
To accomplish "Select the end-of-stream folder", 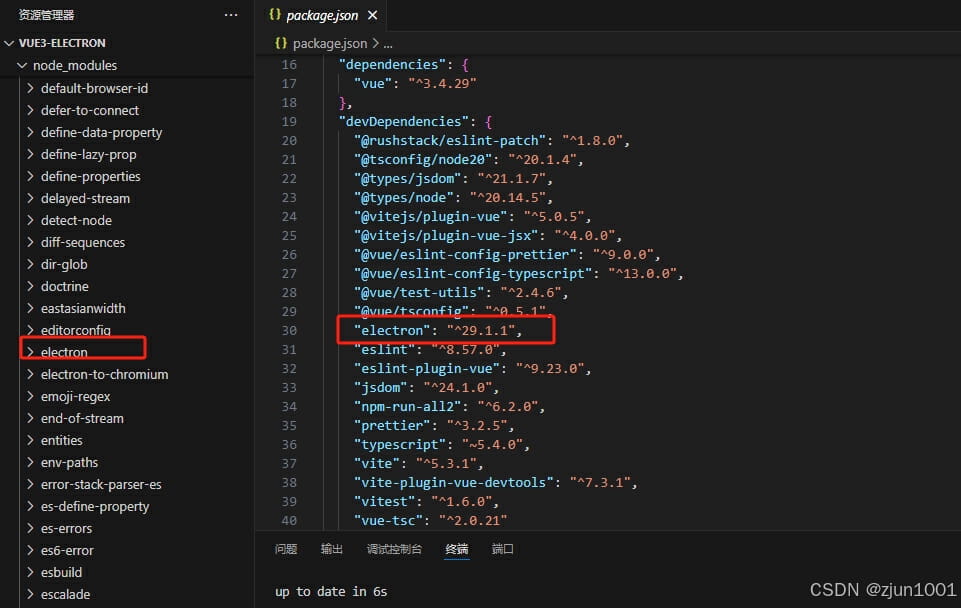I will [82, 419].
